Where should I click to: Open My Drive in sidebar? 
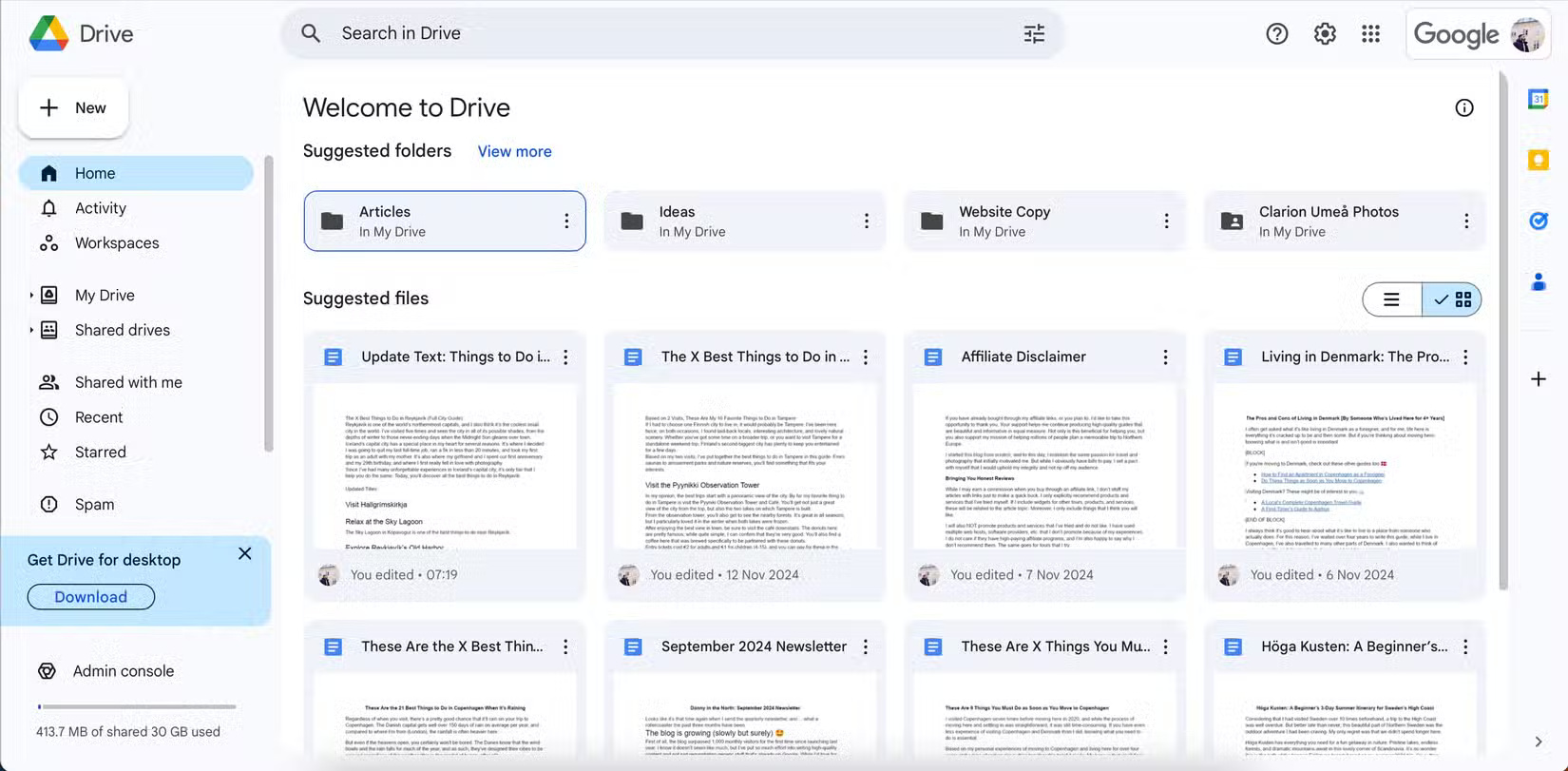[x=136, y=296]
